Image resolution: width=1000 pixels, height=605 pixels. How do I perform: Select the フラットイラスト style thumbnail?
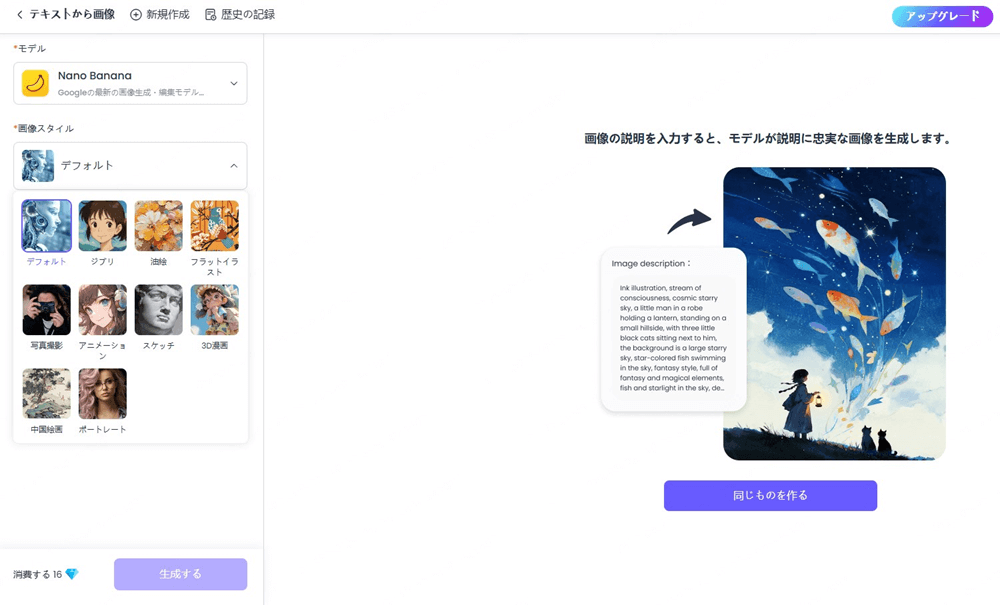[215, 226]
